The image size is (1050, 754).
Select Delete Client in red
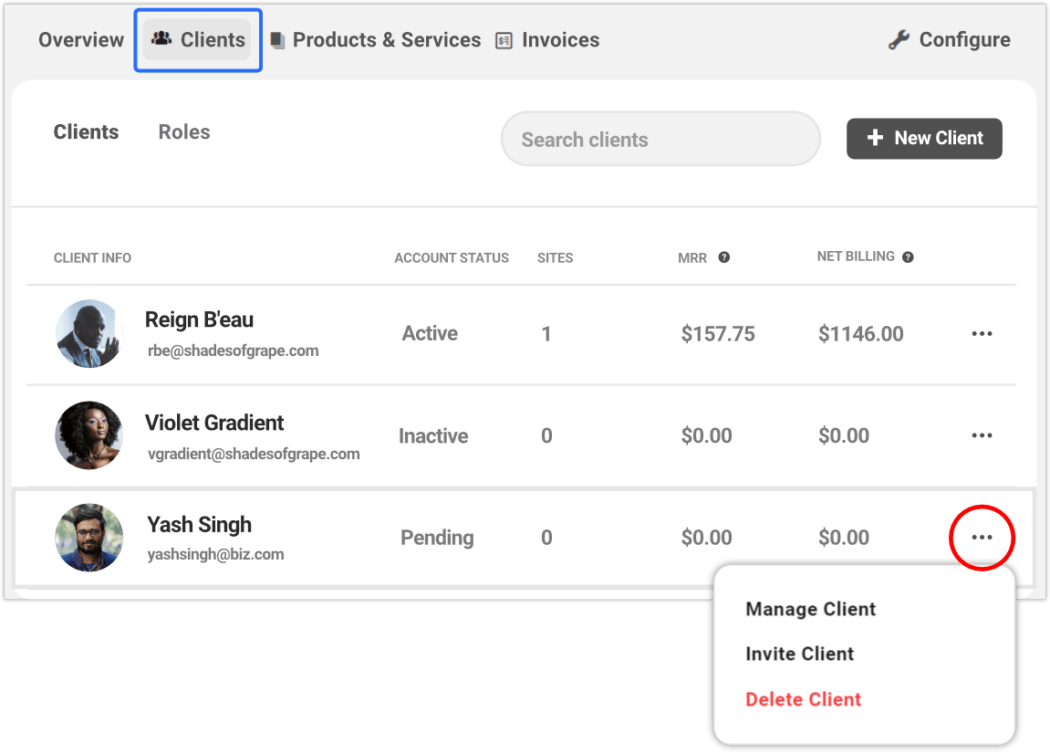coord(803,699)
